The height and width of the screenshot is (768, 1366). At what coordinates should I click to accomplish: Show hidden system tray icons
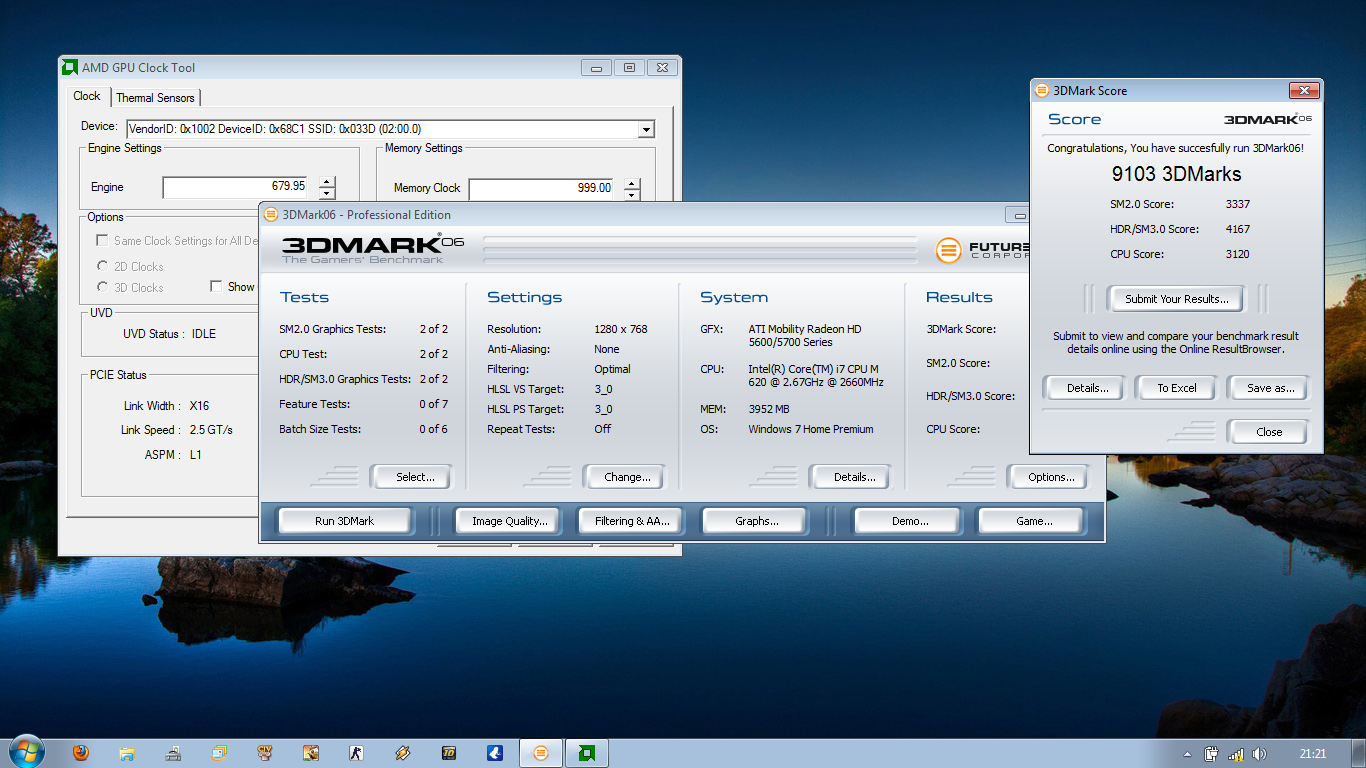click(1188, 754)
